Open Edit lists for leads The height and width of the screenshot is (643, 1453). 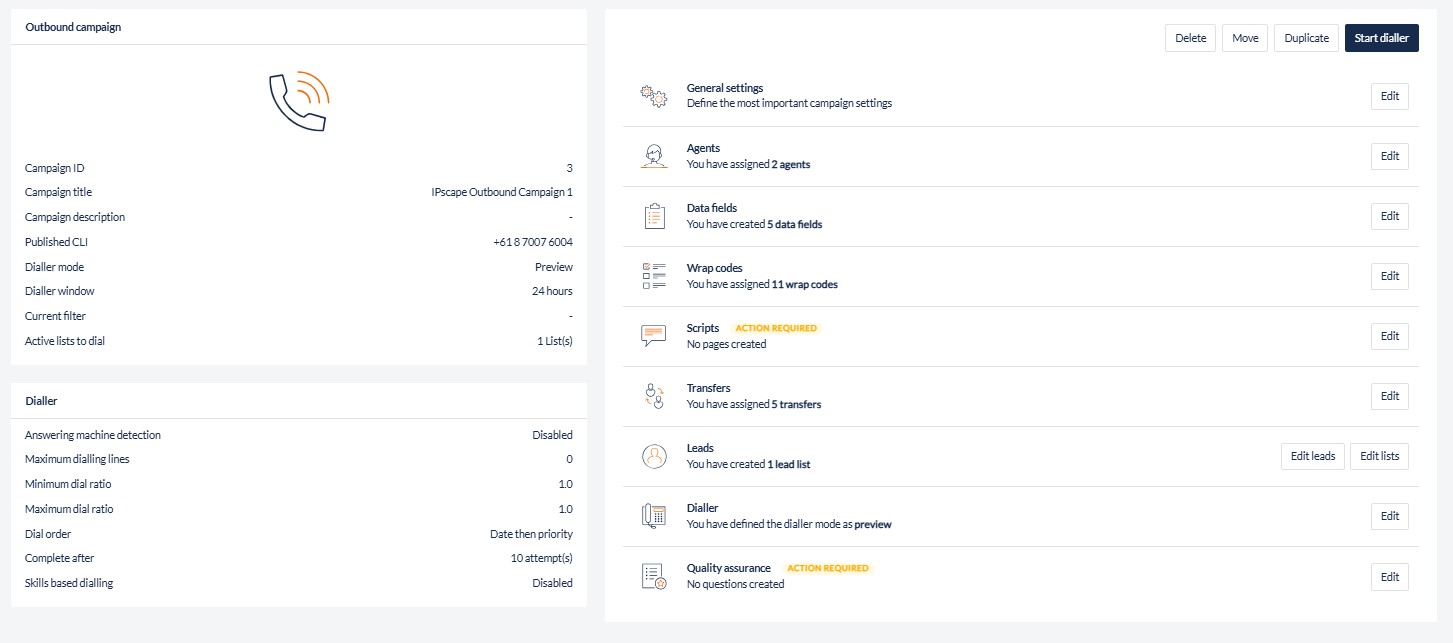click(x=1379, y=456)
